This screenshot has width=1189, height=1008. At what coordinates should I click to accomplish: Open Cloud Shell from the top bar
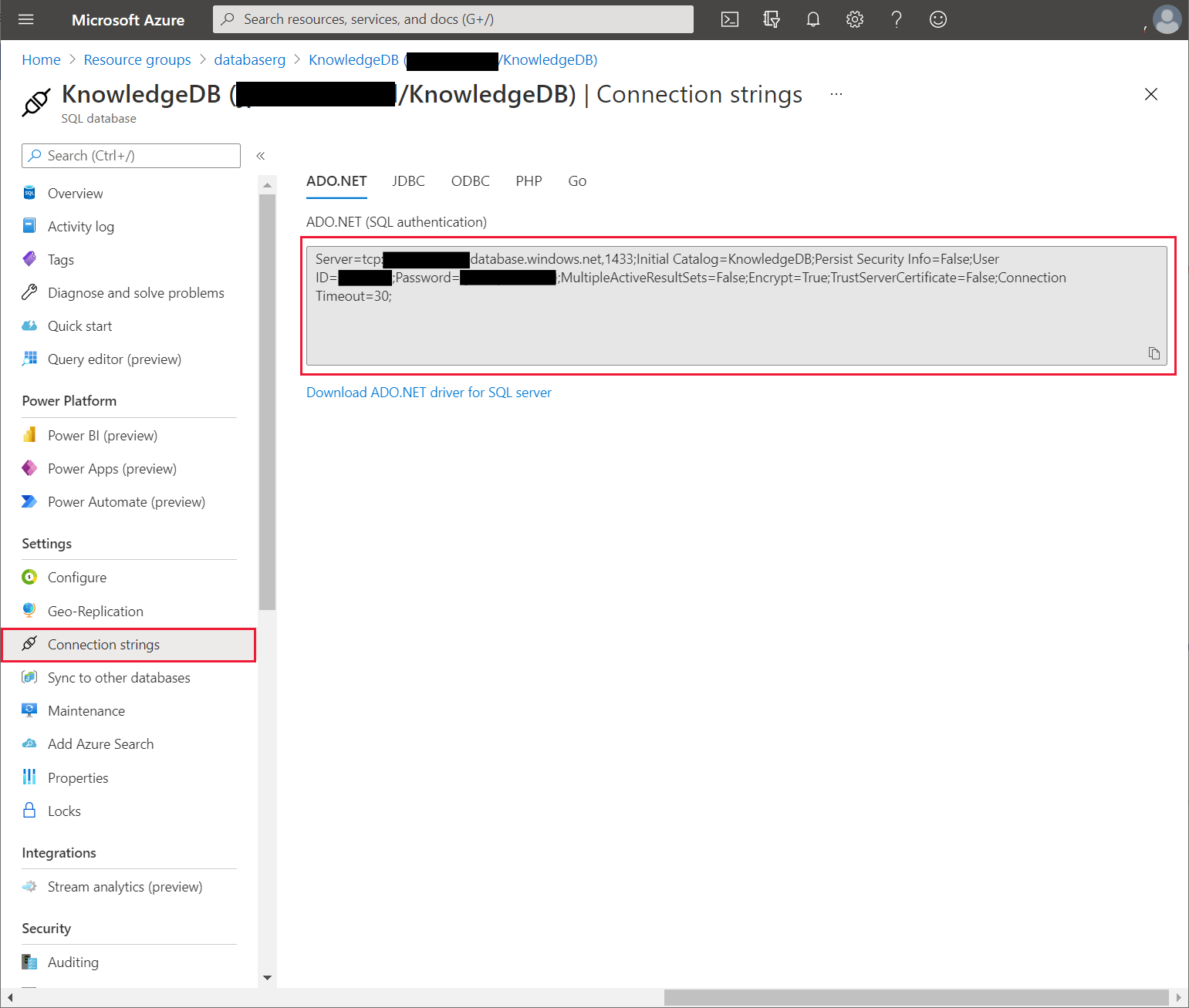730,19
